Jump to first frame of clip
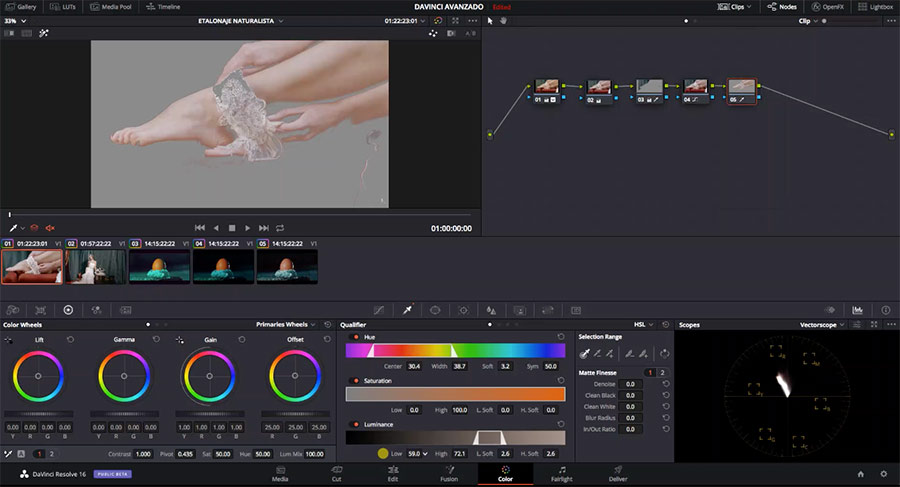 pyautogui.click(x=200, y=228)
